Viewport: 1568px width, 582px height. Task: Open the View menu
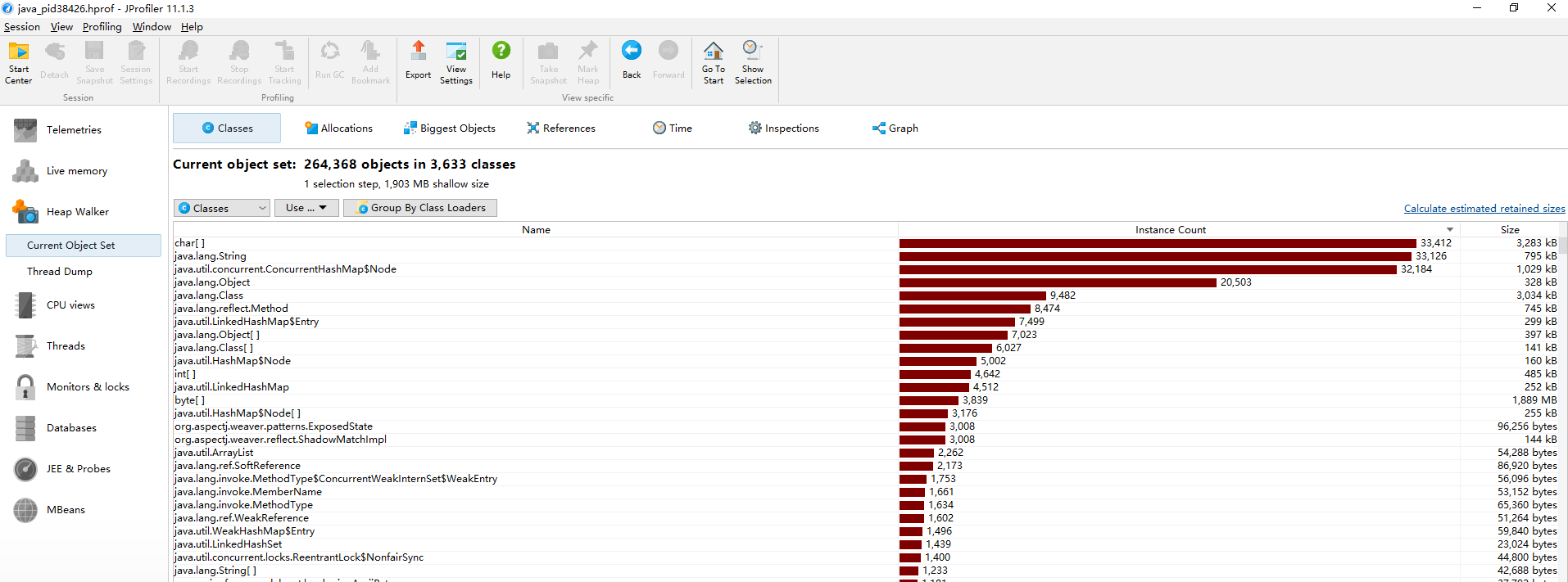[61, 27]
